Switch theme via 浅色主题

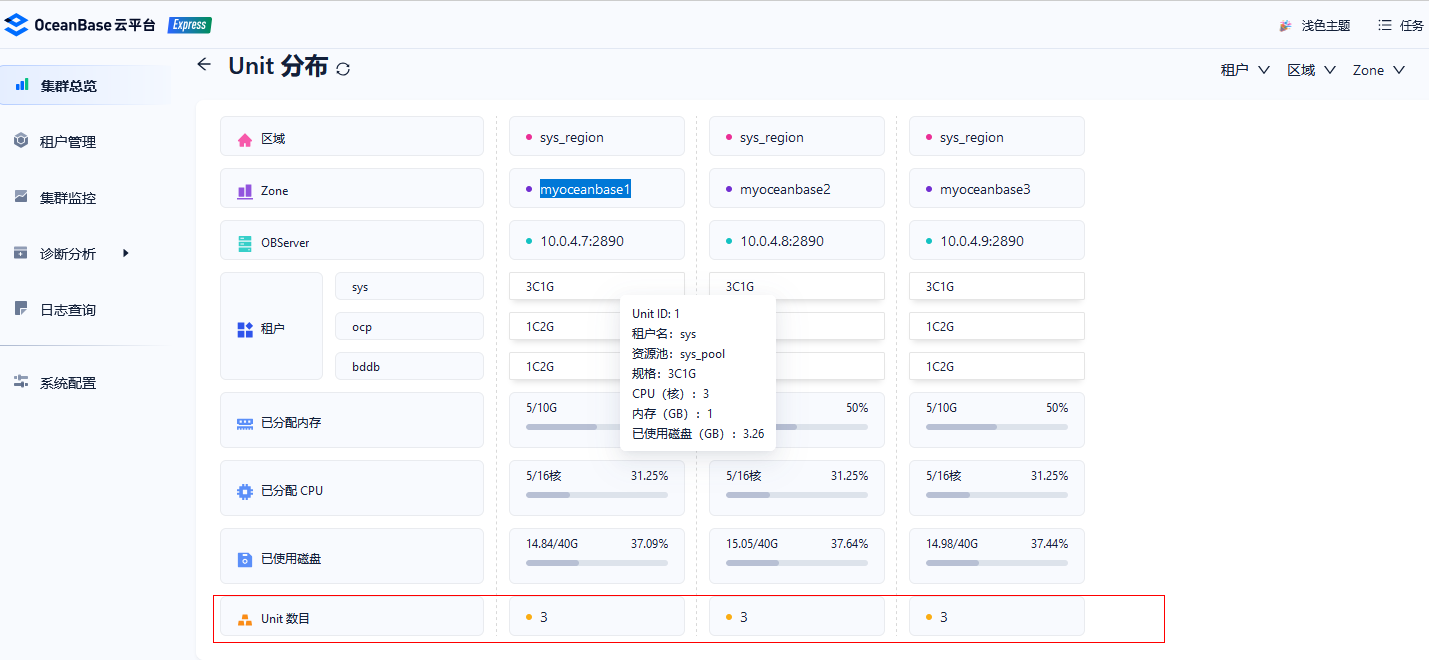(x=1326, y=26)
